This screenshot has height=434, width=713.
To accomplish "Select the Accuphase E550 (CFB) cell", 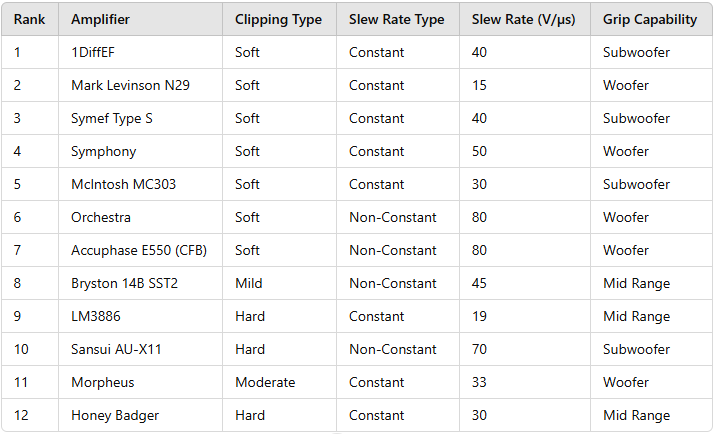I will point(139,250).
